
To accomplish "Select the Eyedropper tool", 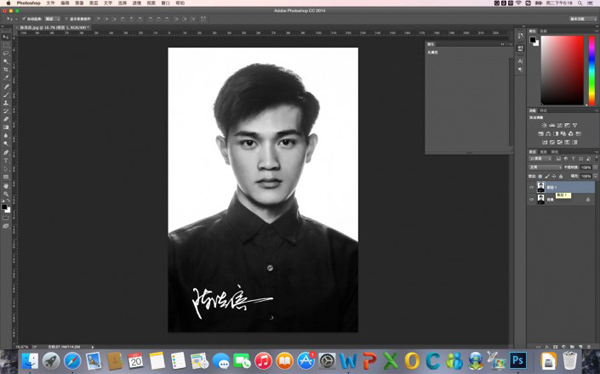I will (6, 78).
